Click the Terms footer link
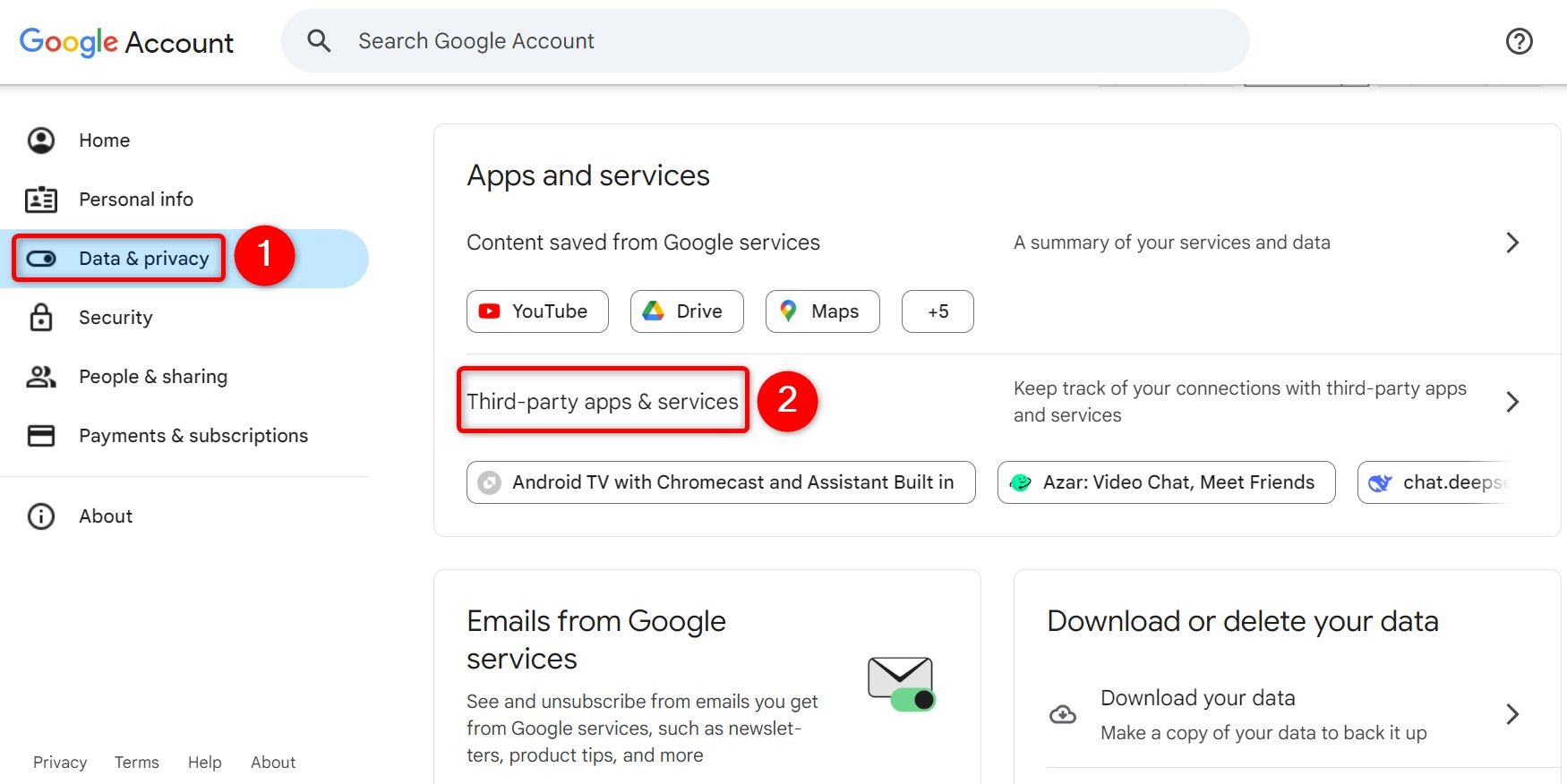This screenshot has height=784, width=1567. (136, 763)
